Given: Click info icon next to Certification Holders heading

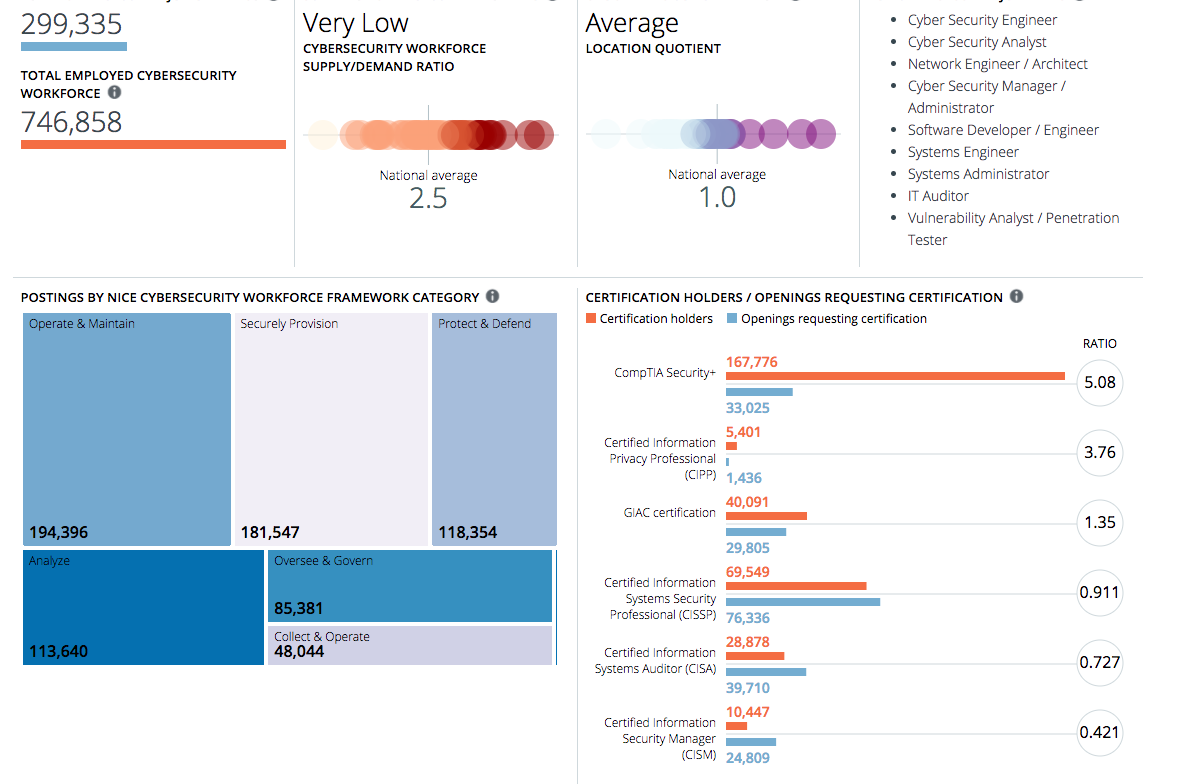Looking at the screenshot, I should pos(1016,297).
